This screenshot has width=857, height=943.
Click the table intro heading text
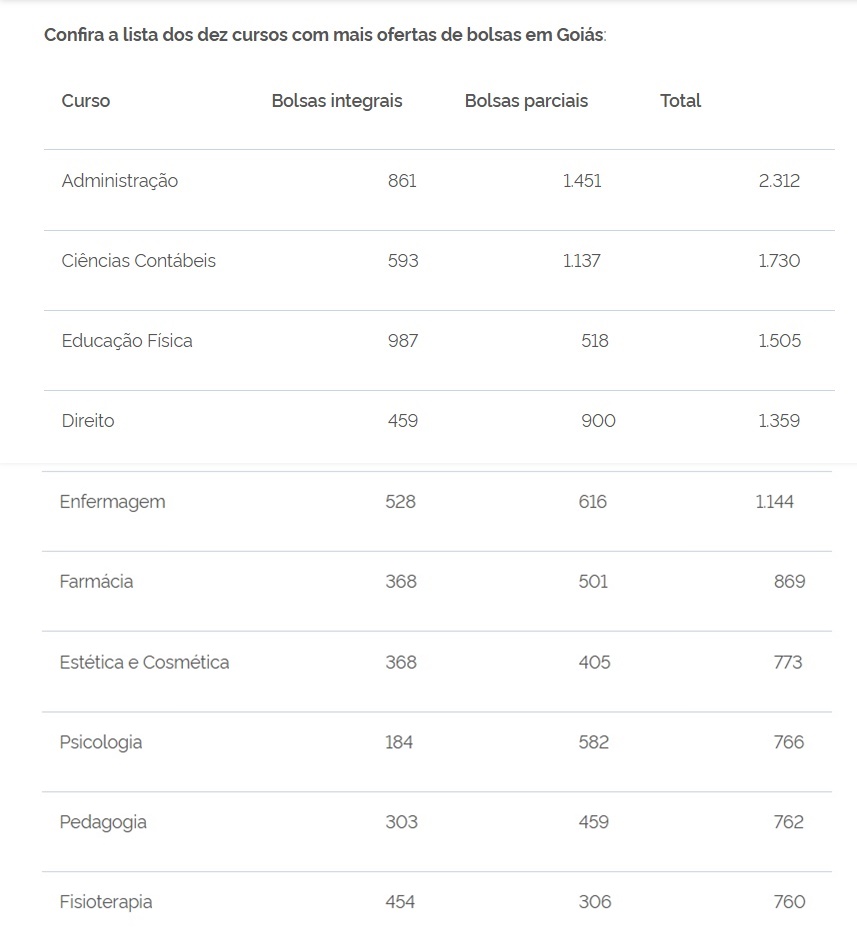pos(325,35)
